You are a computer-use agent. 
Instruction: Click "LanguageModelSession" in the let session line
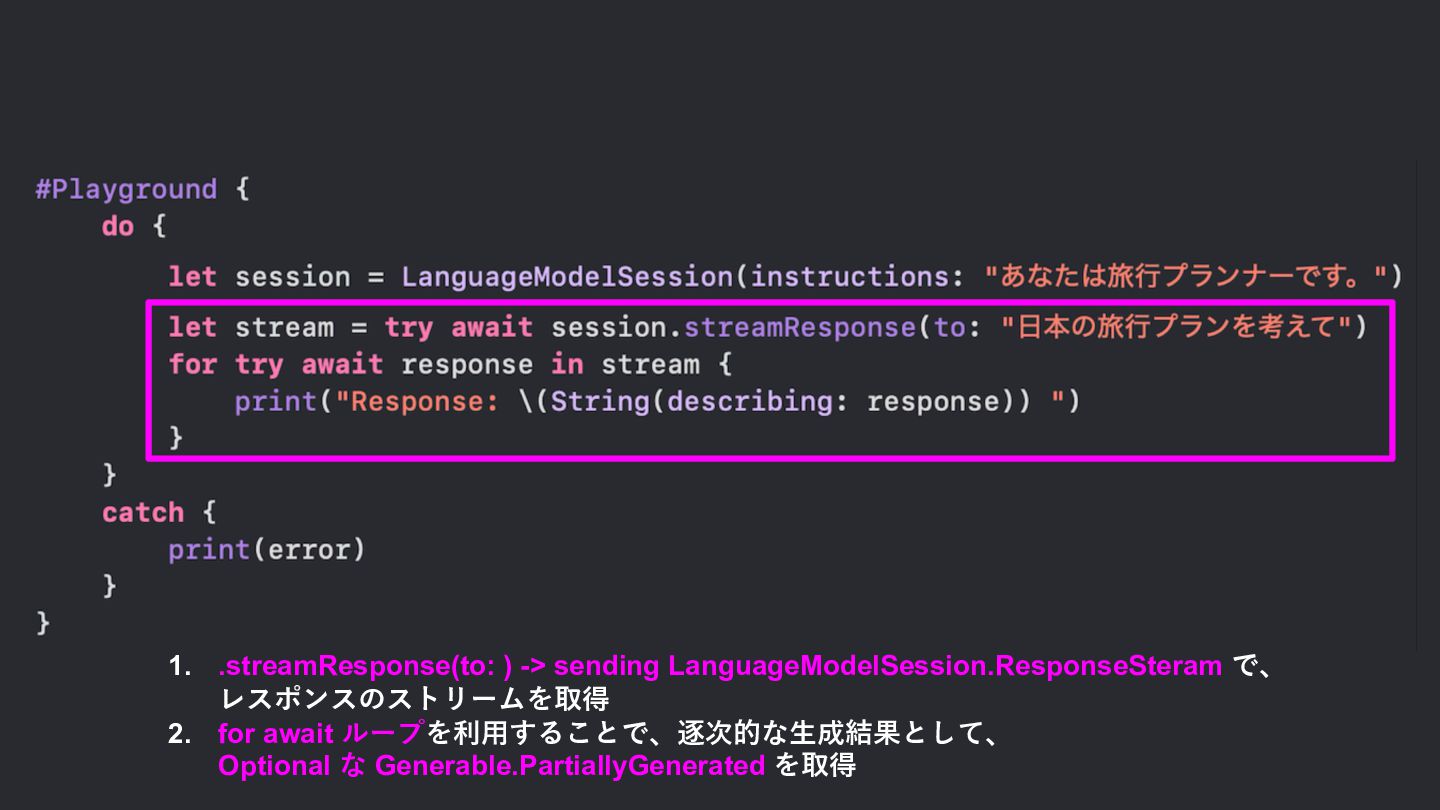coord(568,276)
